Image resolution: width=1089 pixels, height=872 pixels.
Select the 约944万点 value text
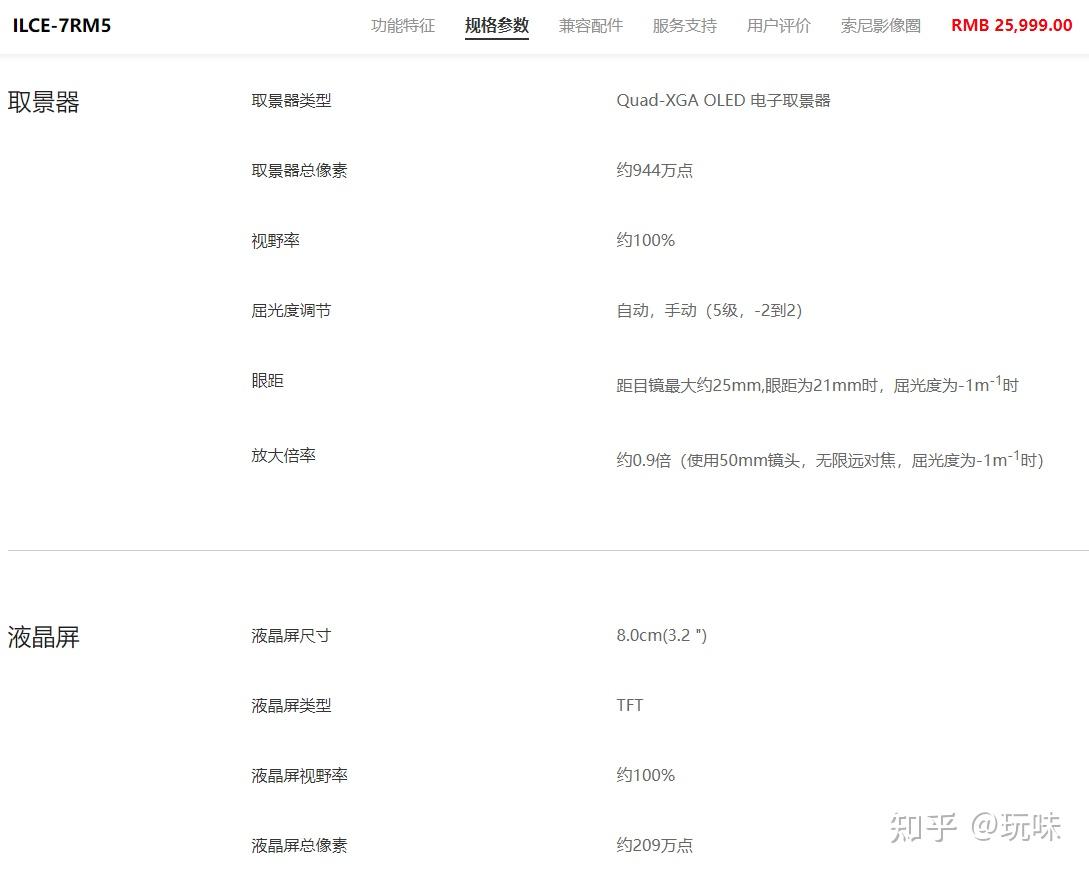tap(654, 171)
